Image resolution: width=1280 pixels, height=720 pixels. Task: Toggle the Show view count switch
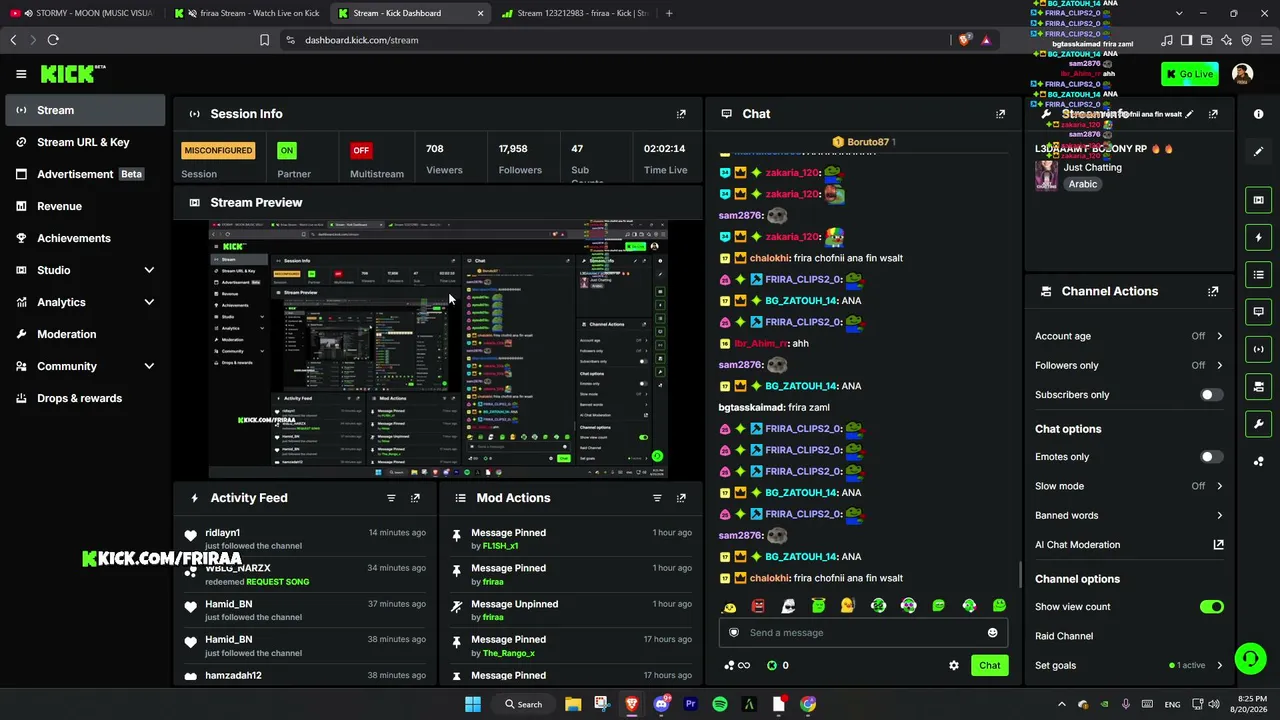click(x=1211, y=607)
